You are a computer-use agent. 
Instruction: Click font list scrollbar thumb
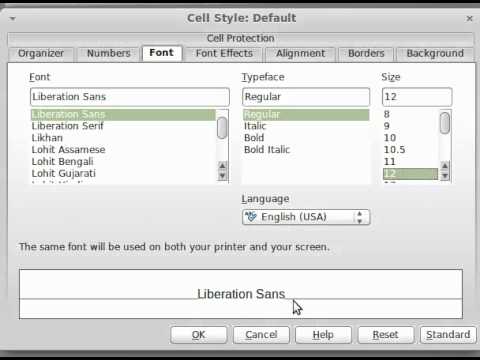pyautogui.click(x=222, y=128)
